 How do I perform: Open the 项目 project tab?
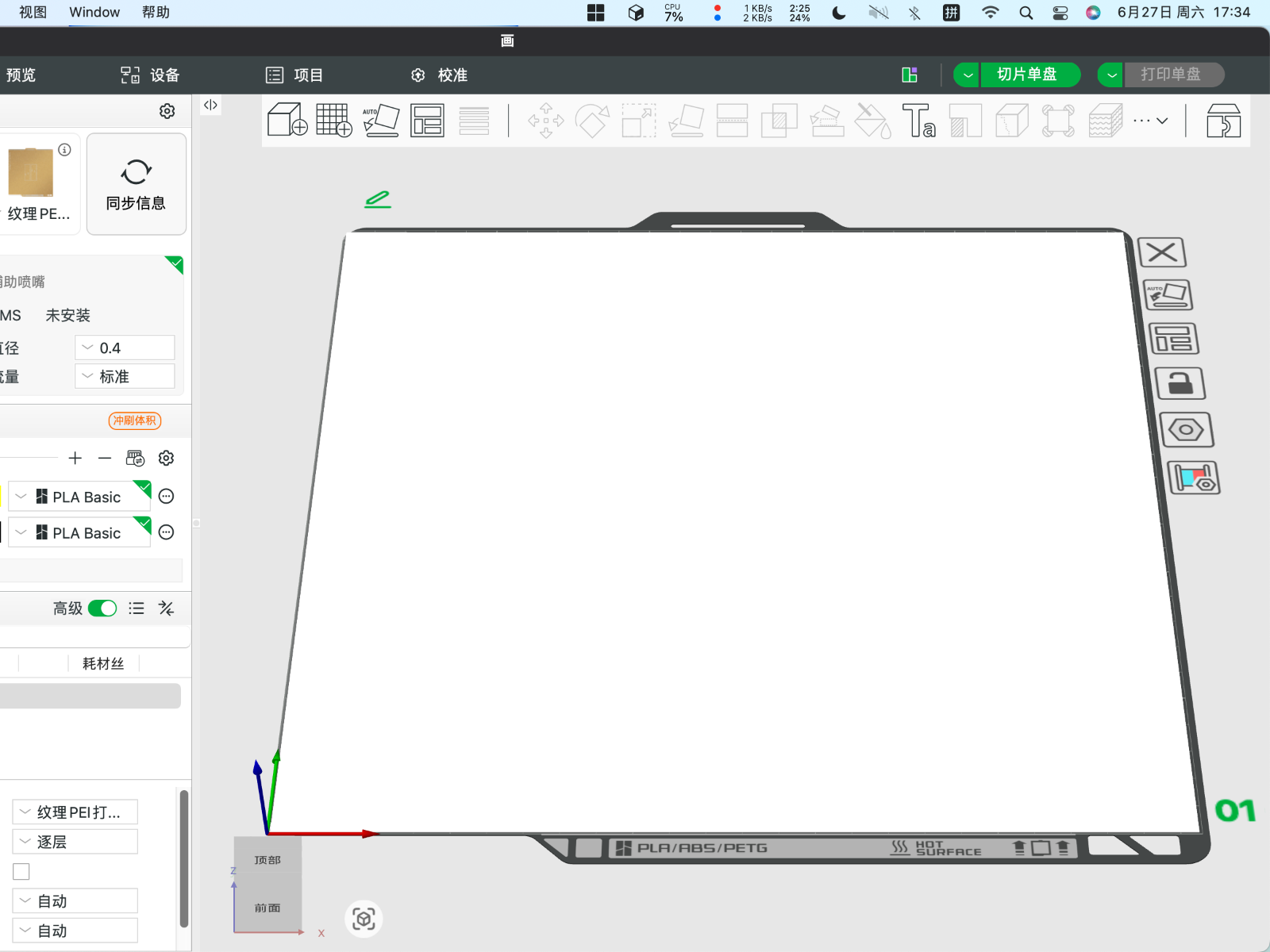click(x=294, y=75)
